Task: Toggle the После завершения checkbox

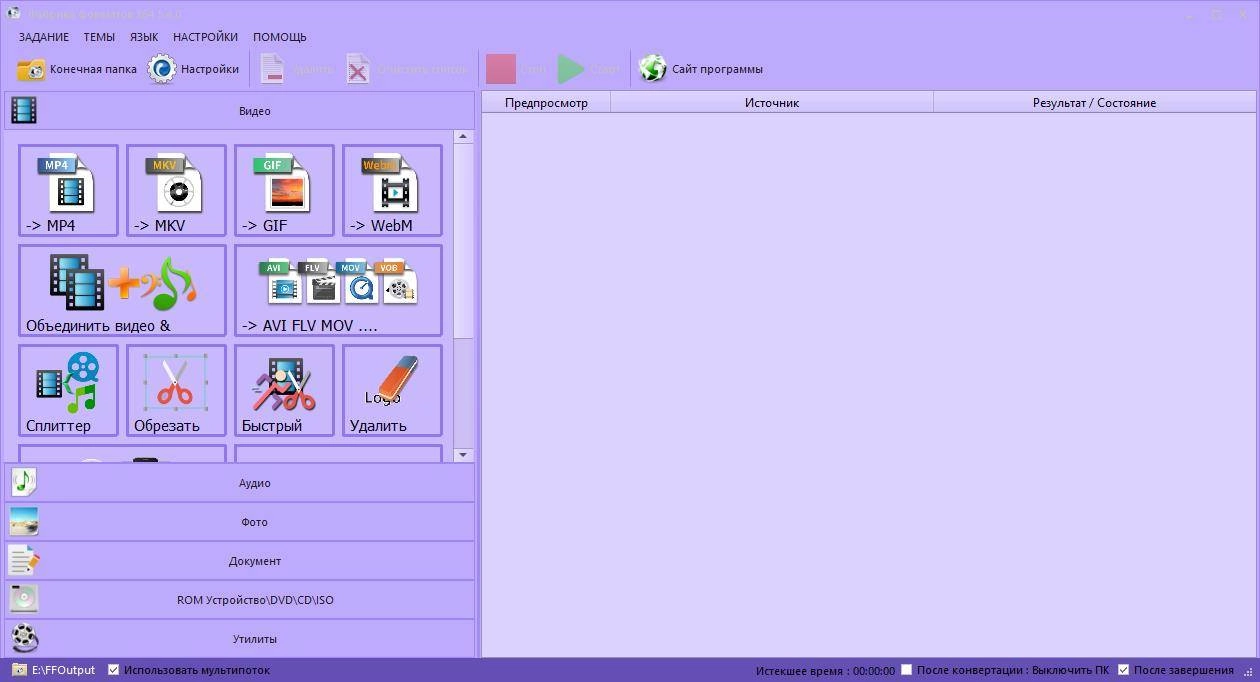Action: [x=1124, y=670]
